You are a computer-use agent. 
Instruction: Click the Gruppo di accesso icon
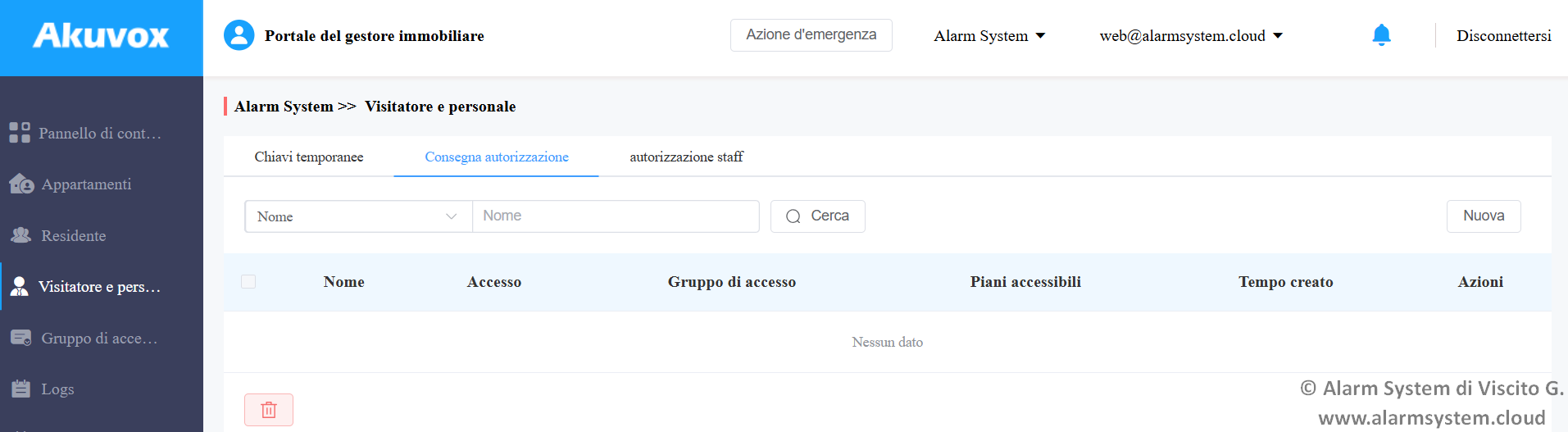pos(21,338)
